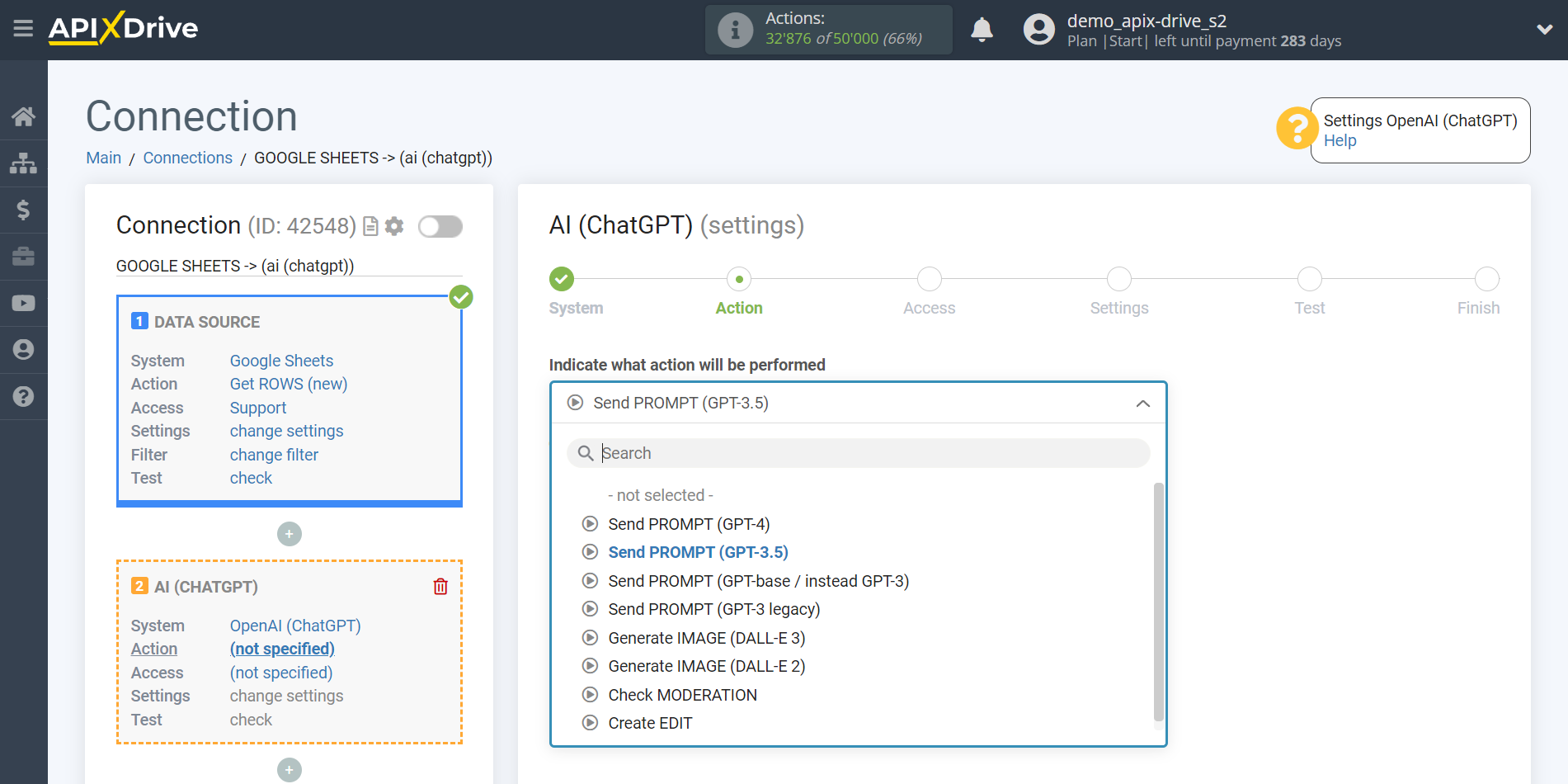1568x784 pixels.
Task: Click the Actions usage counter
Action: pos(829,30)
